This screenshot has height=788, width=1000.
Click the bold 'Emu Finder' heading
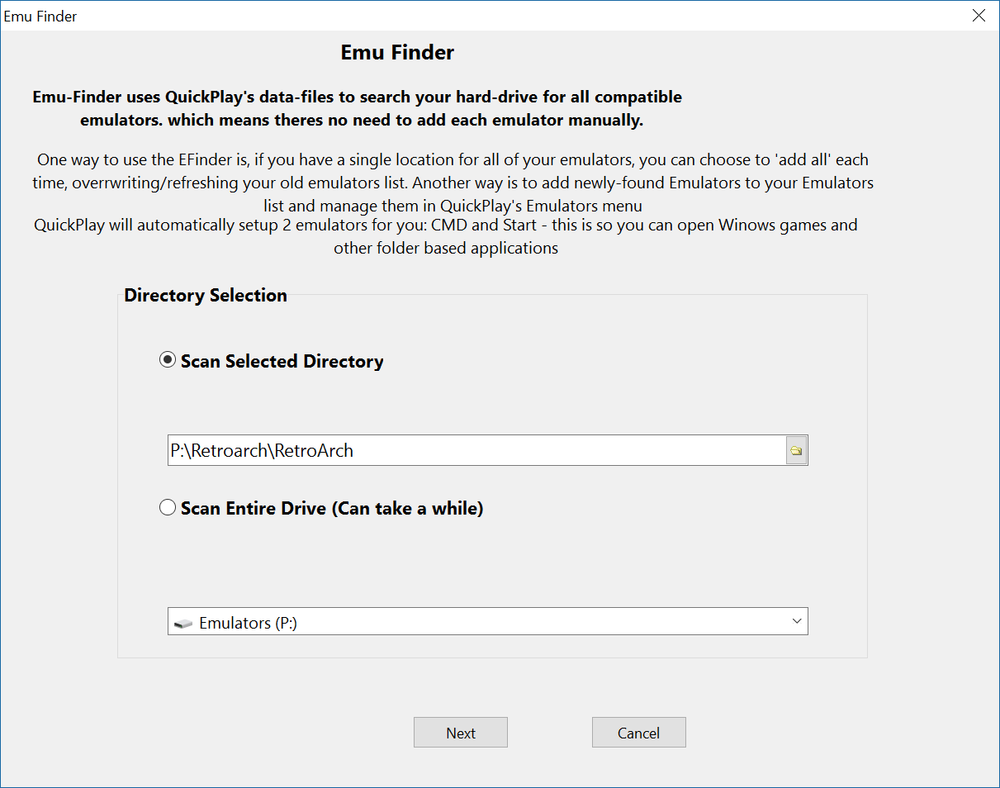point(397,52)
